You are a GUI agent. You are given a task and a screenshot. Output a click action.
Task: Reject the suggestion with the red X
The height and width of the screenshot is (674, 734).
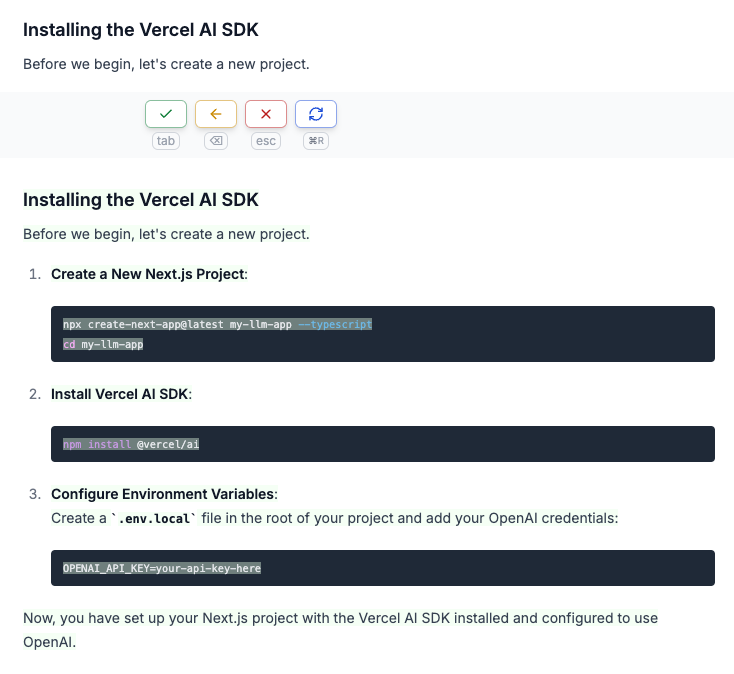pos(266,114)
